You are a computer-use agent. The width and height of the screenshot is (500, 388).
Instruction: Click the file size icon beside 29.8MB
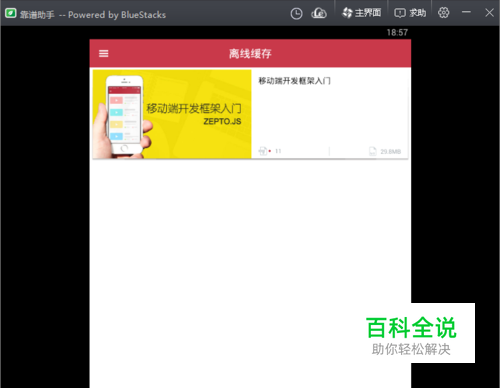(373, 151)
